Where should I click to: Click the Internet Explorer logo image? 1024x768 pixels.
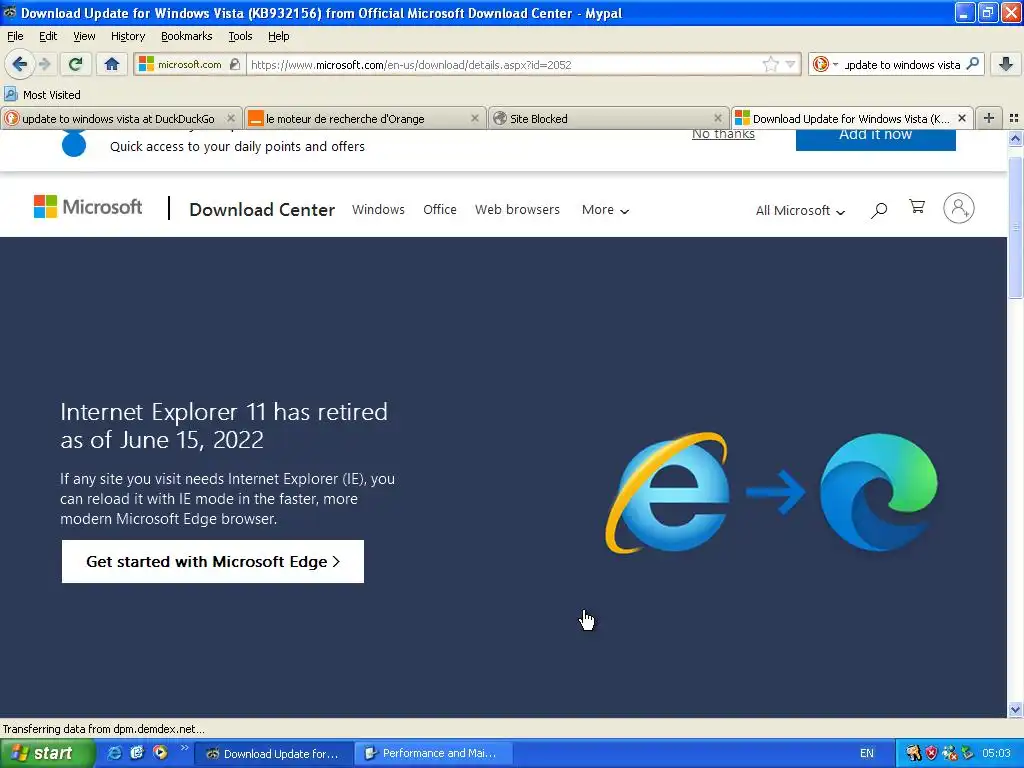tap(666, 492)
